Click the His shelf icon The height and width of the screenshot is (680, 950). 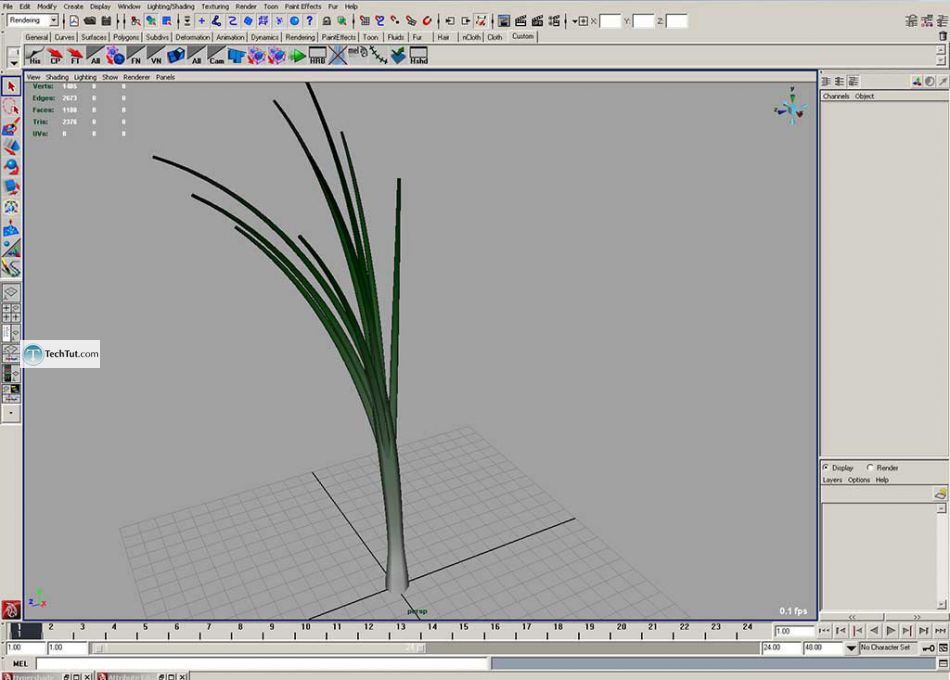tap(35, 56)
